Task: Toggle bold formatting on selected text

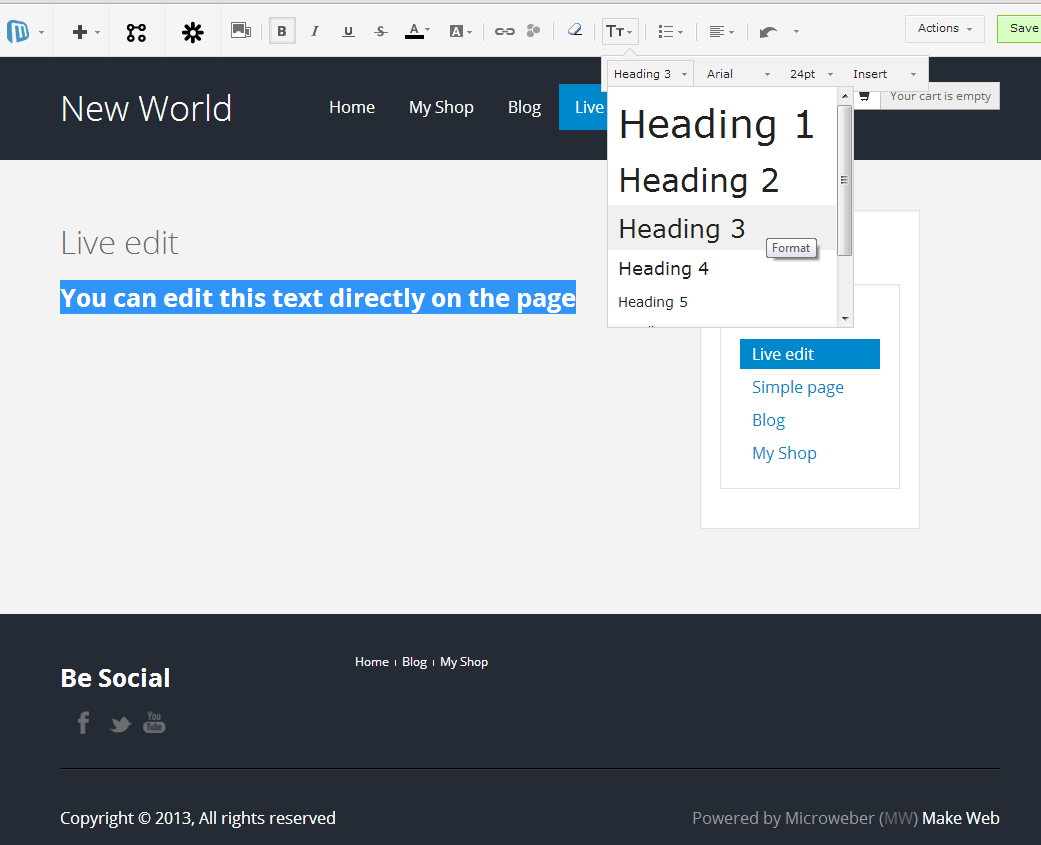Action: [281, 30]
